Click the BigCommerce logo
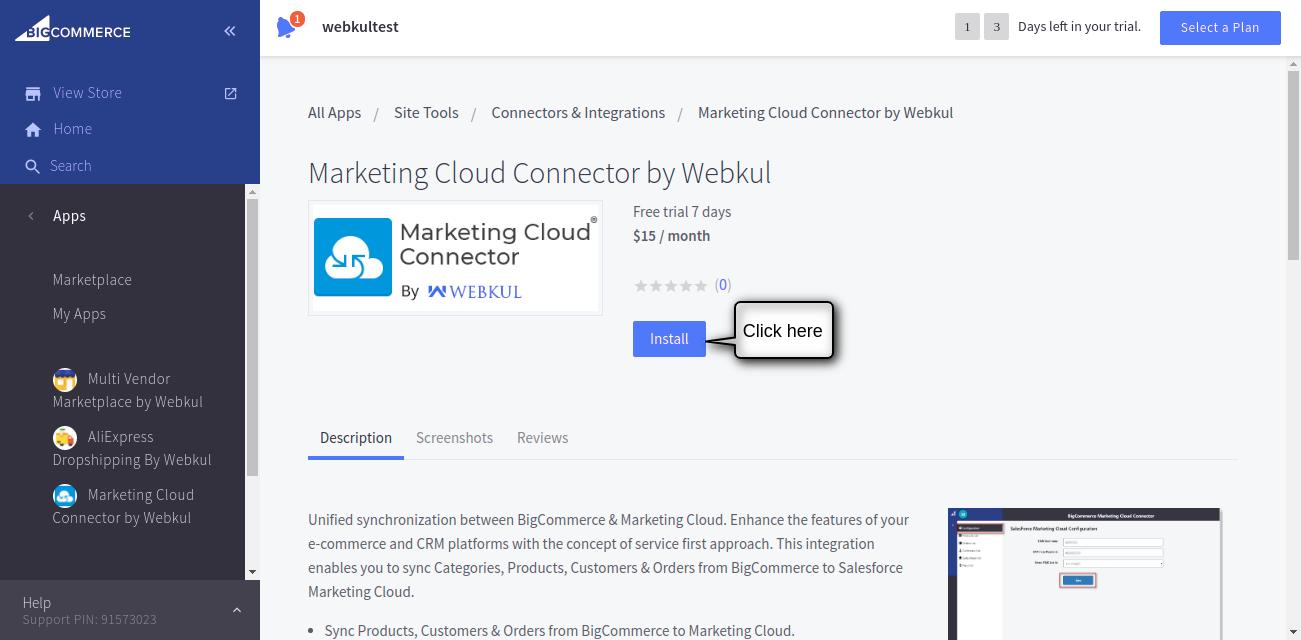 [x=72, y=29]
